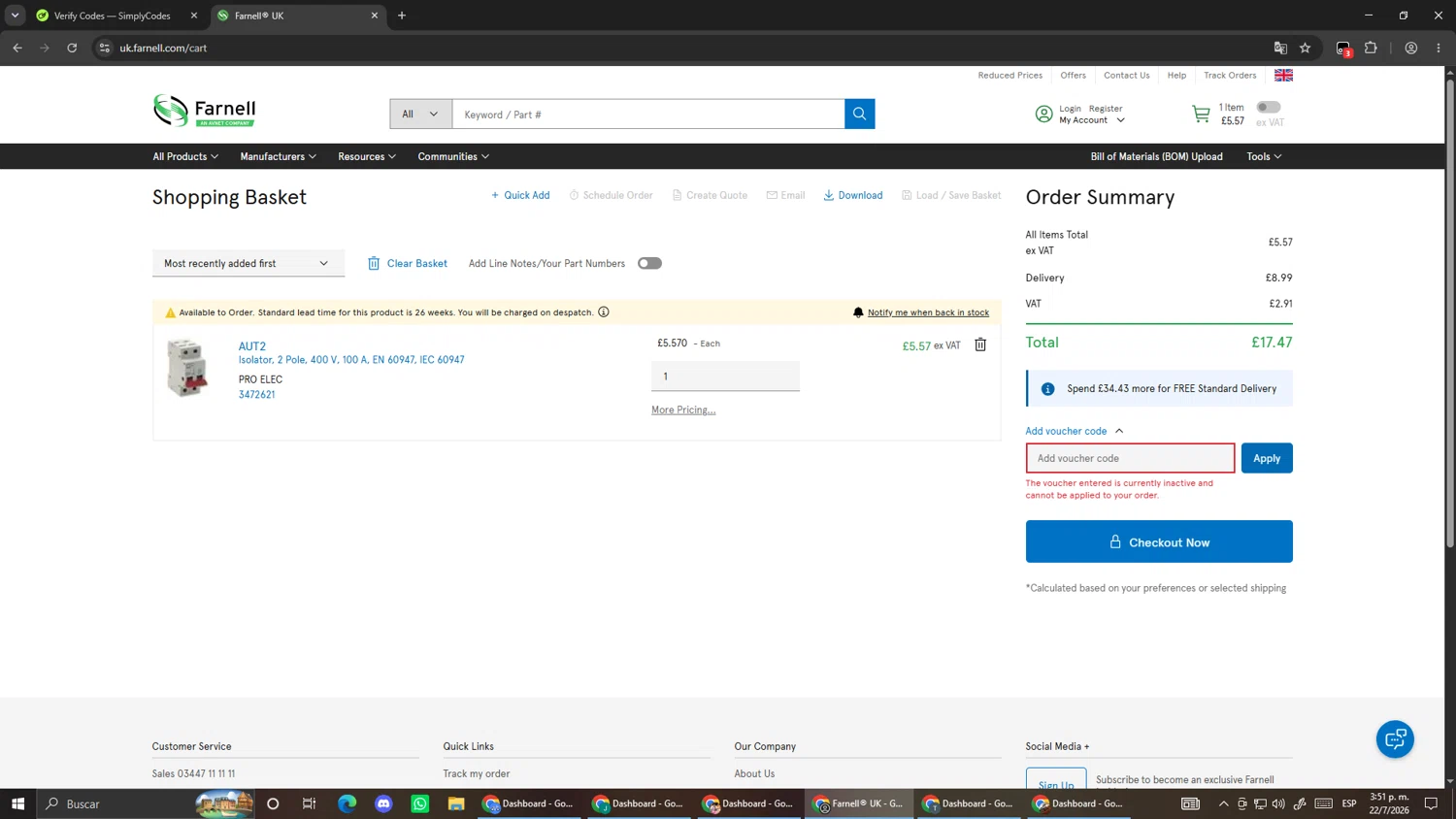
Task: Click the quantity field for AUT2
Action: click(725, 377)
